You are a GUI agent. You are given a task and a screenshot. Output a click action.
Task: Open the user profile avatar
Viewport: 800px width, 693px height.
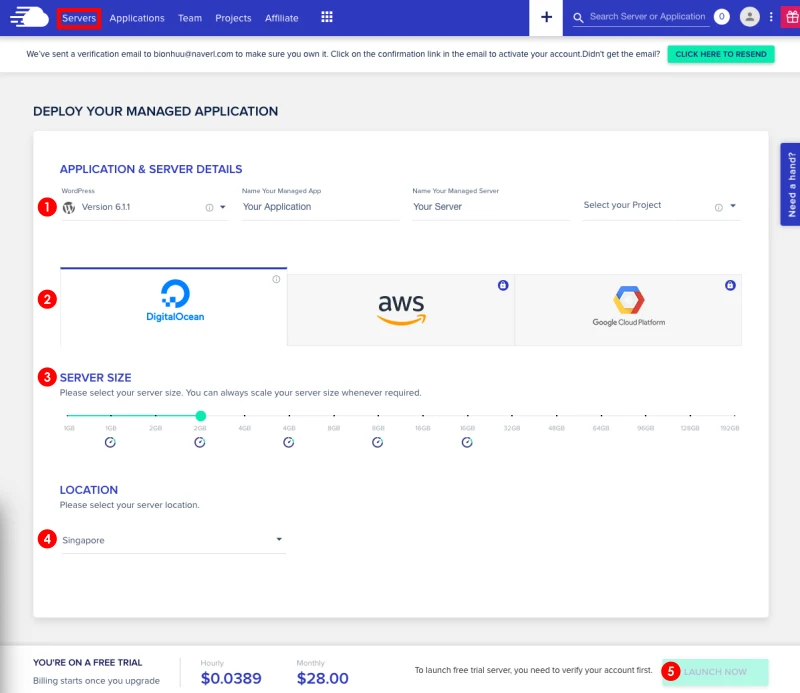[x=749, y=17]
